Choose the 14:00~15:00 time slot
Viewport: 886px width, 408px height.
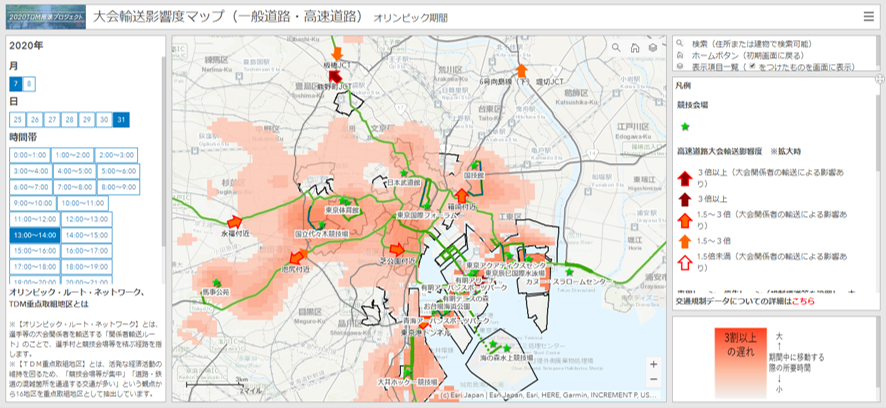point(86,234)
